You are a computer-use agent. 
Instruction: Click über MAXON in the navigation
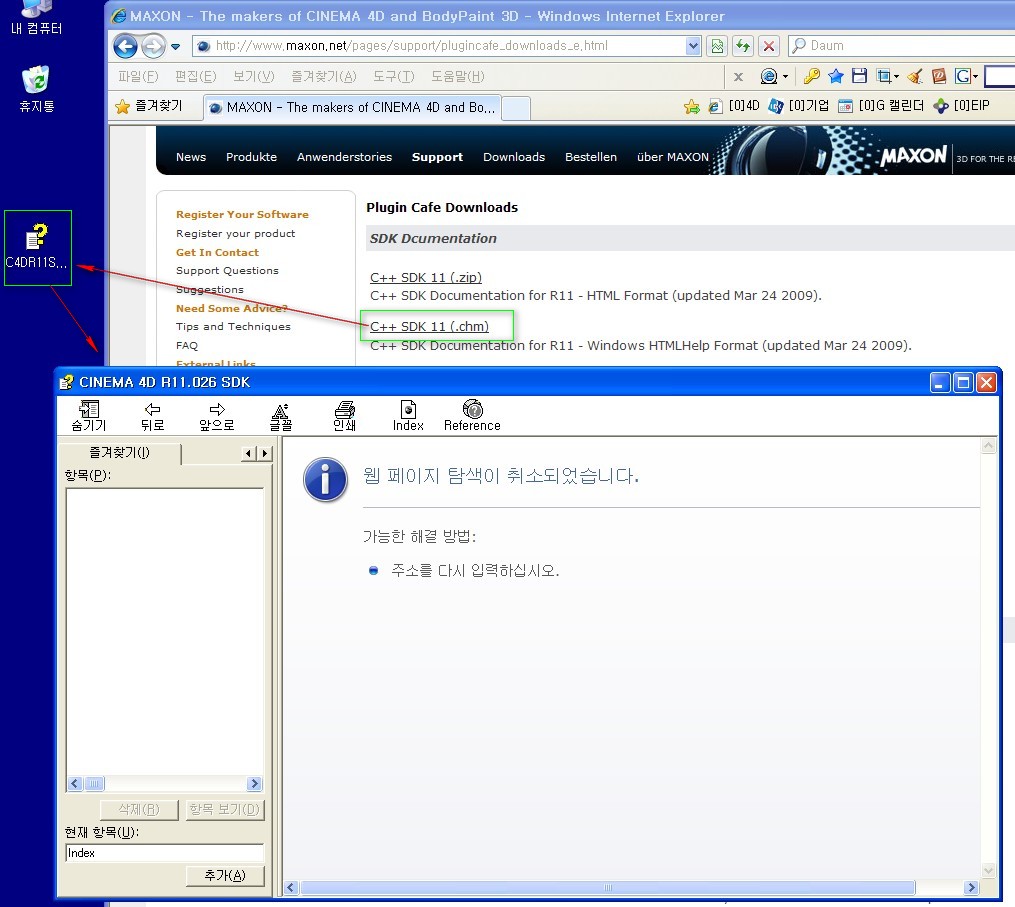(673, 157)
